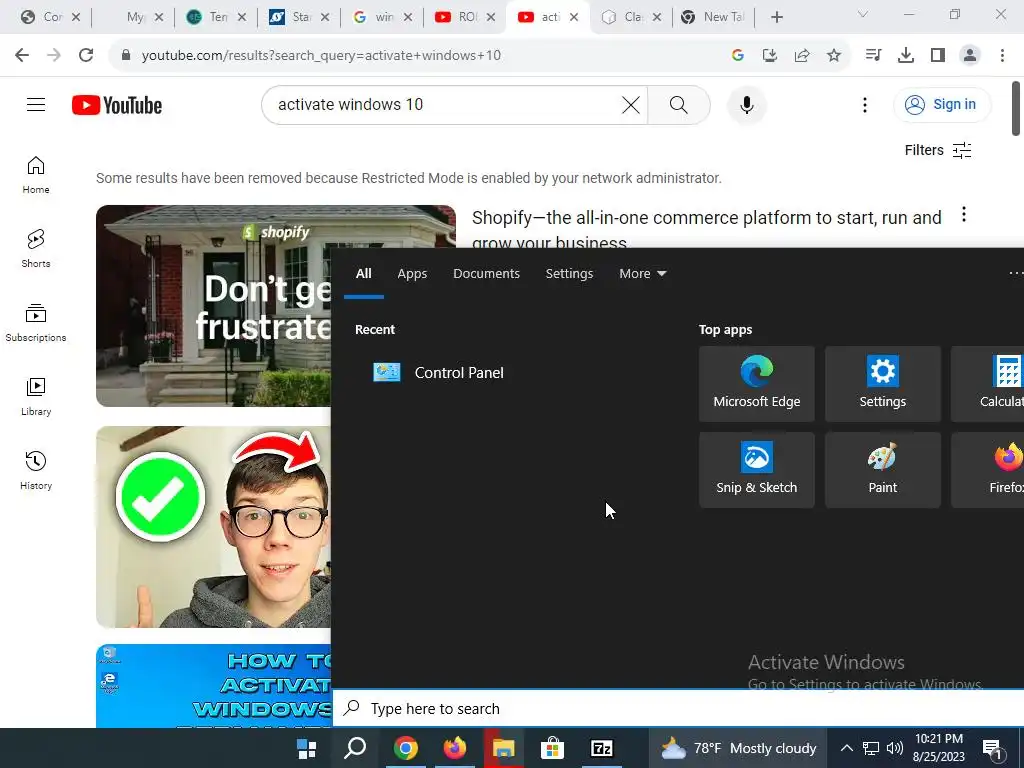Clear the YouTube search query with the X

(x=631, y=105)
